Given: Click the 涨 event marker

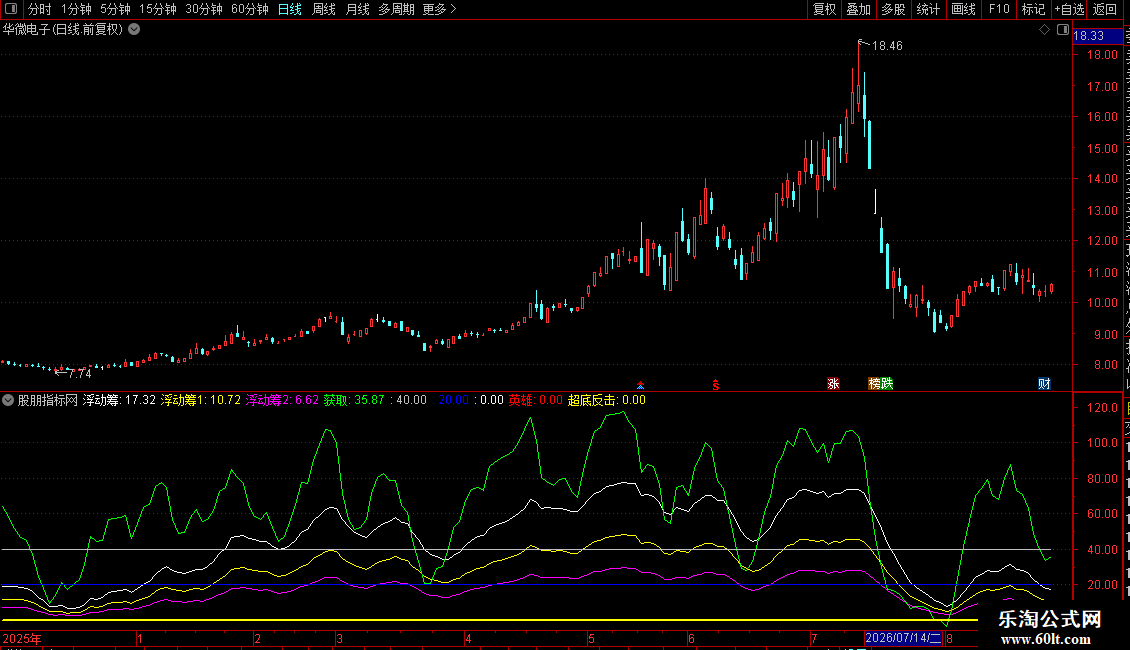Looking at the screenshot, I should pyautogui.click(x=834, y=384).
